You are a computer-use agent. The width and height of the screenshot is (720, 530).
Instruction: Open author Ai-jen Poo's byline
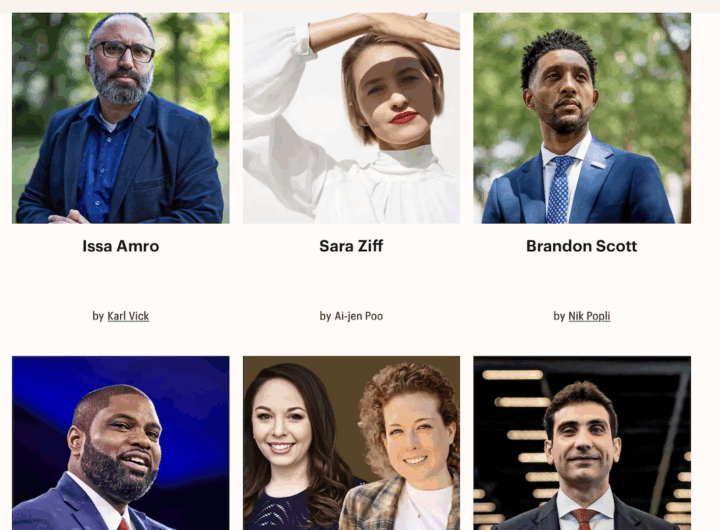(359, 316)
